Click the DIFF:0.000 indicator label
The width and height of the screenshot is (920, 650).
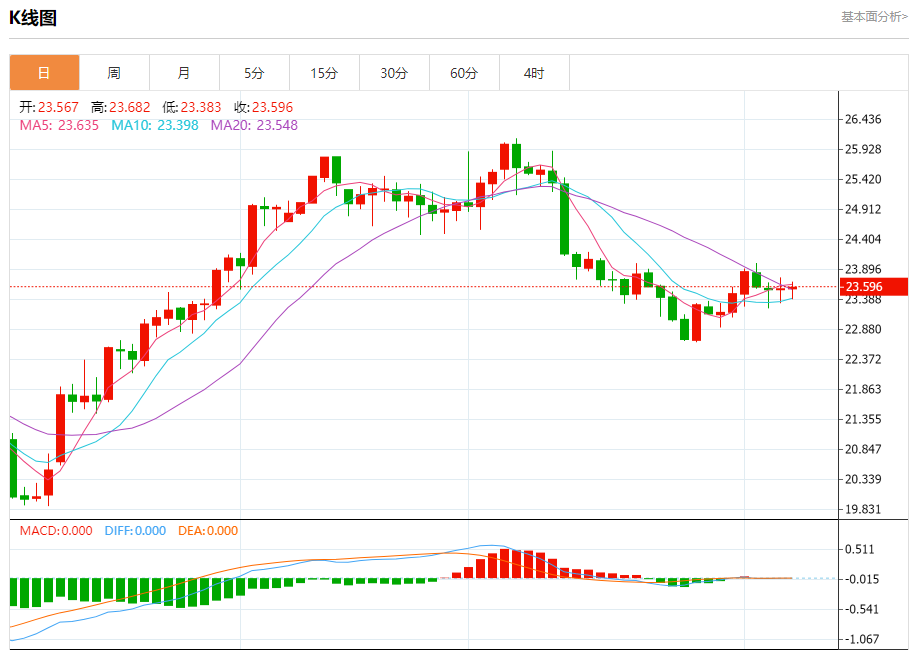(x=135, y=531)
